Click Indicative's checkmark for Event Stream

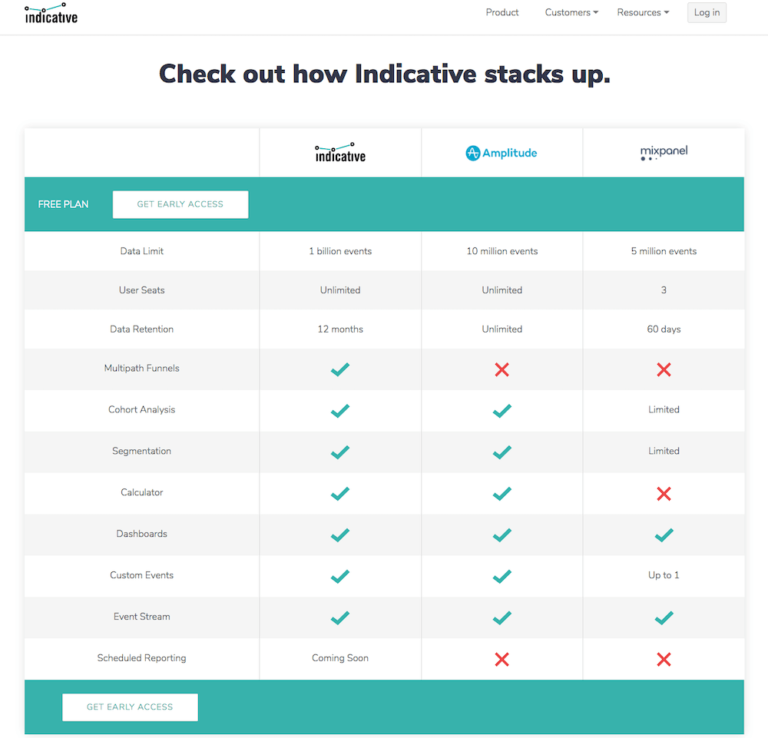pyautogui.click(x=340, y=618)
